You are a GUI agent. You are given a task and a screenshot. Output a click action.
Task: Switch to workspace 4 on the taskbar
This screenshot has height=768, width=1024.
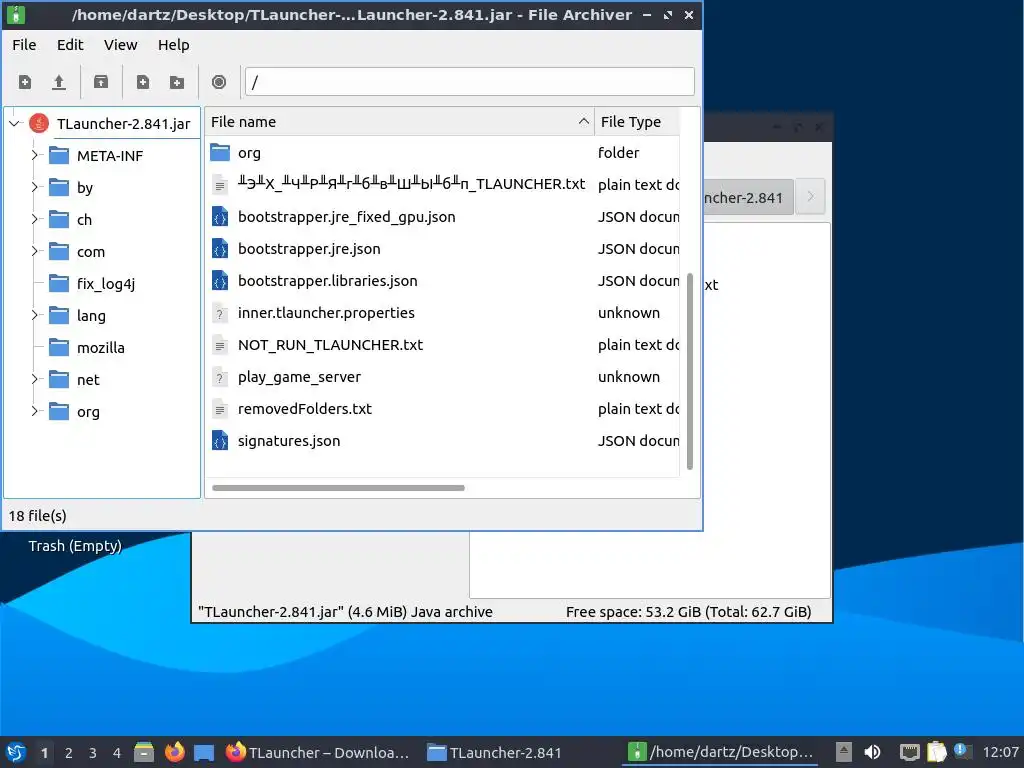coord(117,753)
